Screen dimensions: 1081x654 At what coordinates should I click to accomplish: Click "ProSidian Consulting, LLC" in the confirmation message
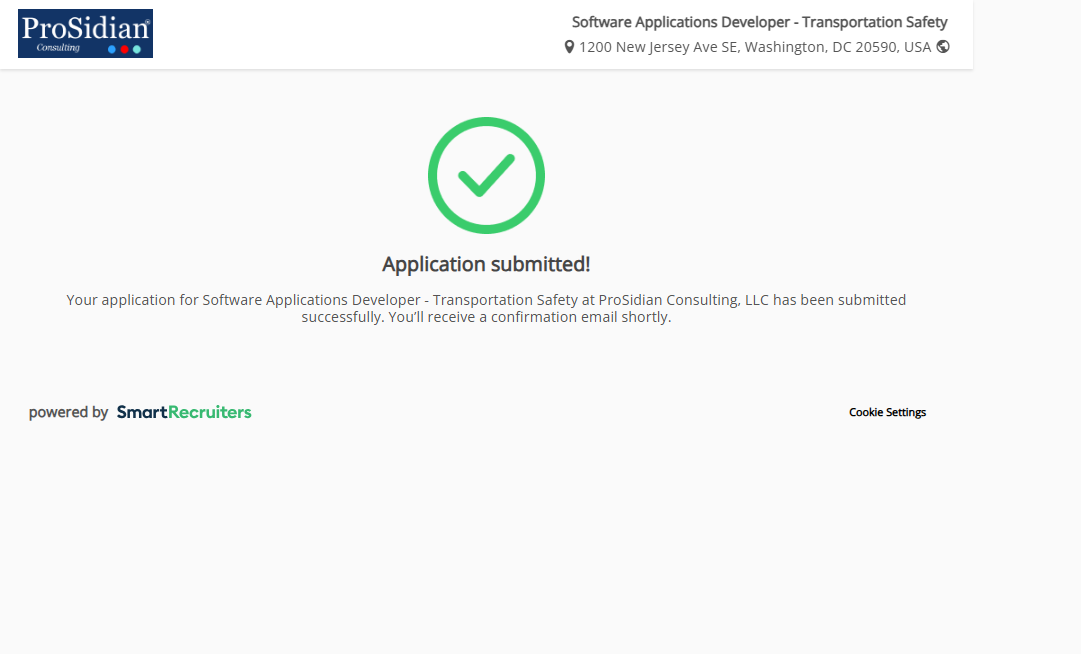pyautogui.click(x=685, y=300)
